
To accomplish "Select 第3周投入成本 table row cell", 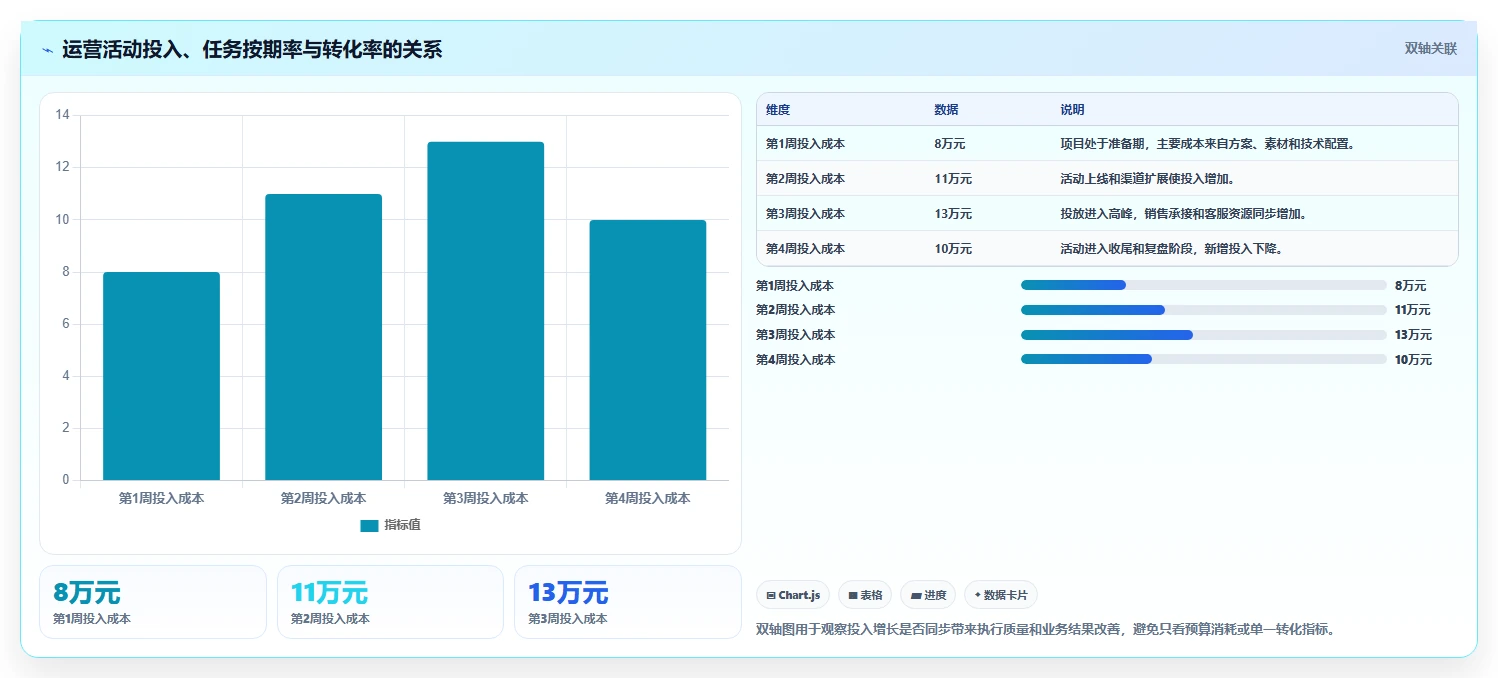I will (x=805, y=214).
